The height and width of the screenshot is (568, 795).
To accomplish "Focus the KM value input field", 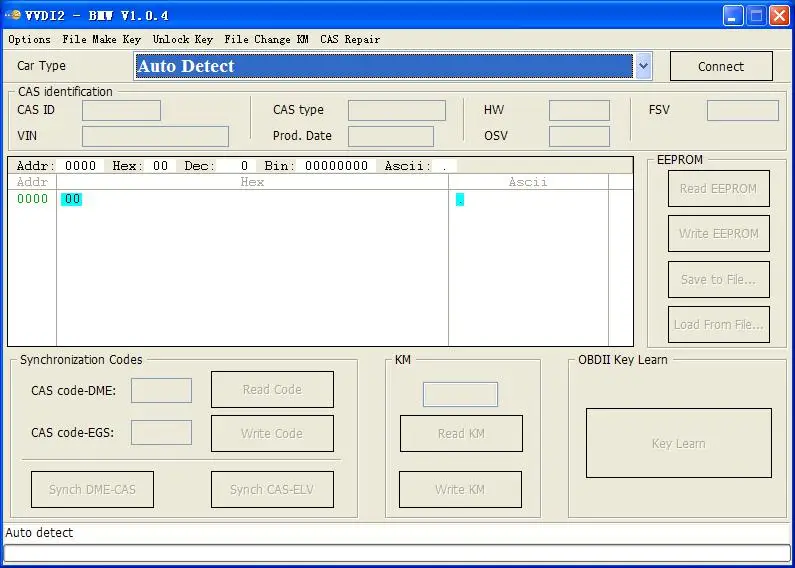I will coord(460,395).
